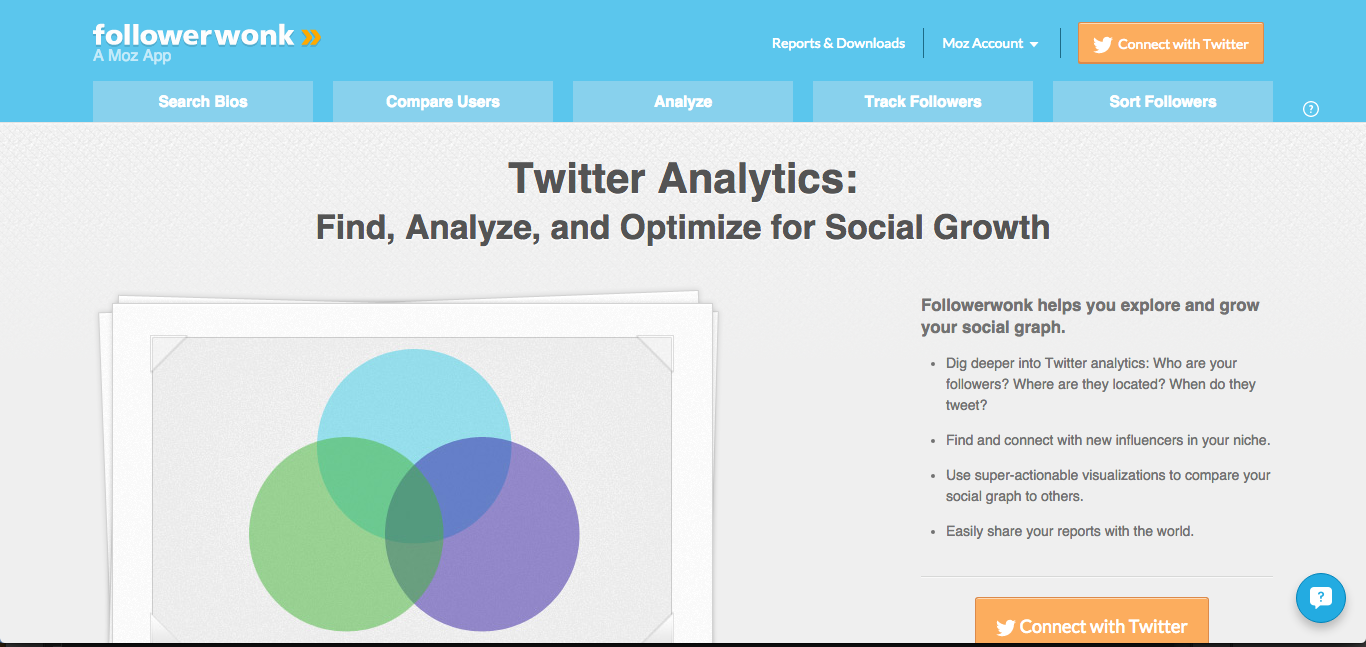Expand the Moz Account dropdown arrow
The image size is (1366, 647).
point(1034,44)
